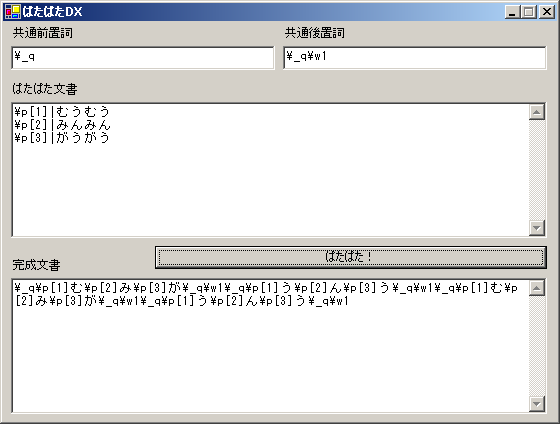Viewport: 560px width, 424px height.
Task: Click the 共通後置詞 label
Action: click(x=315, y=33)
